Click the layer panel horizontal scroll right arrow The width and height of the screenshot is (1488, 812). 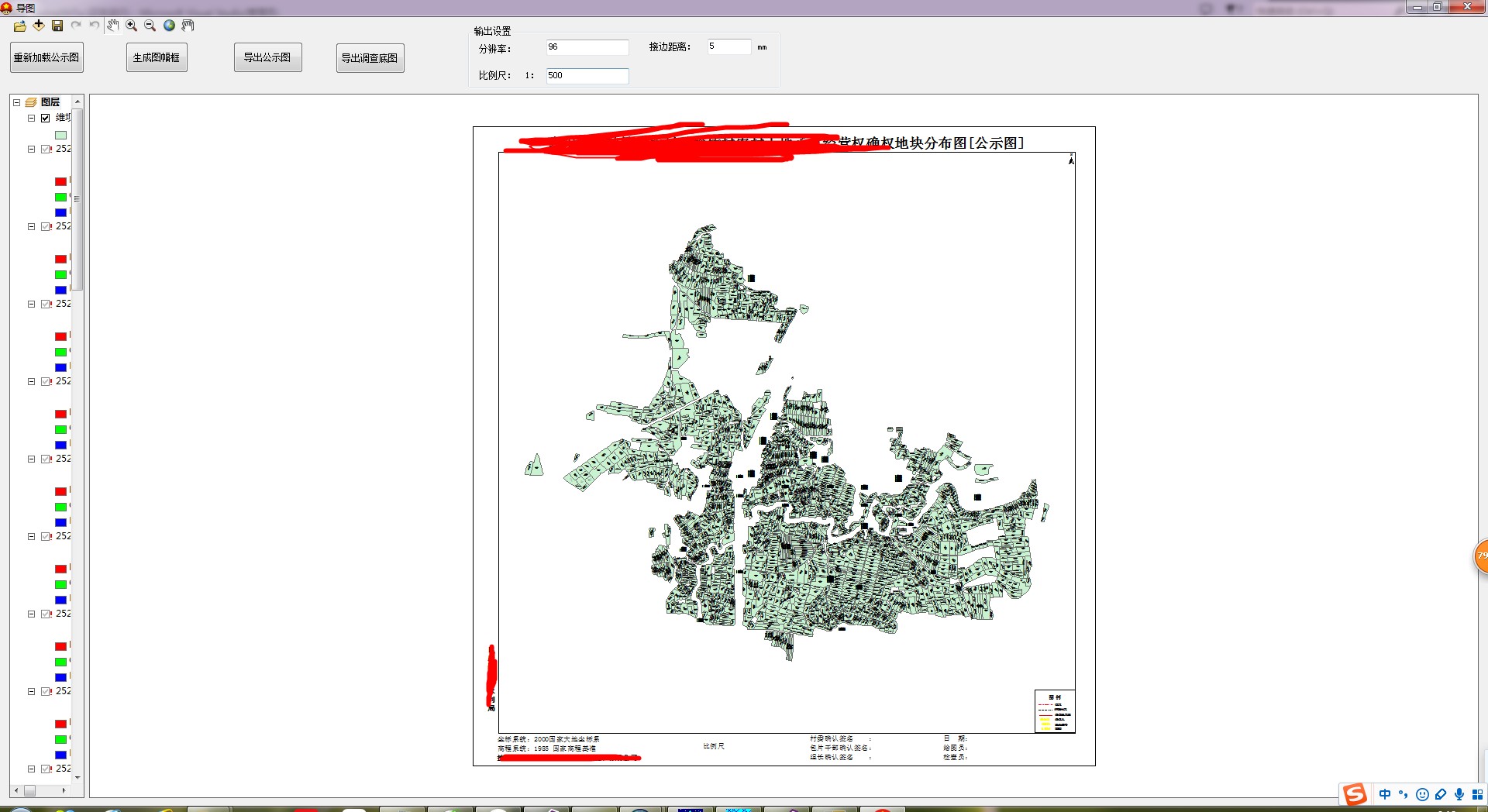[64, 791]
